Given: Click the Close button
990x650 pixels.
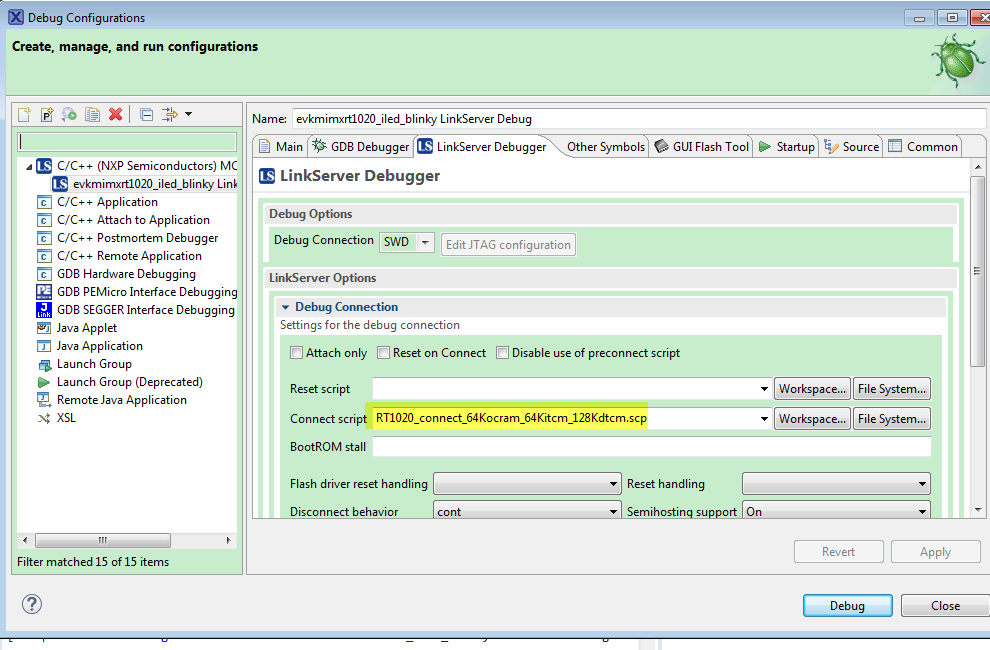Looking at the screenshot, I should [945, 605].
